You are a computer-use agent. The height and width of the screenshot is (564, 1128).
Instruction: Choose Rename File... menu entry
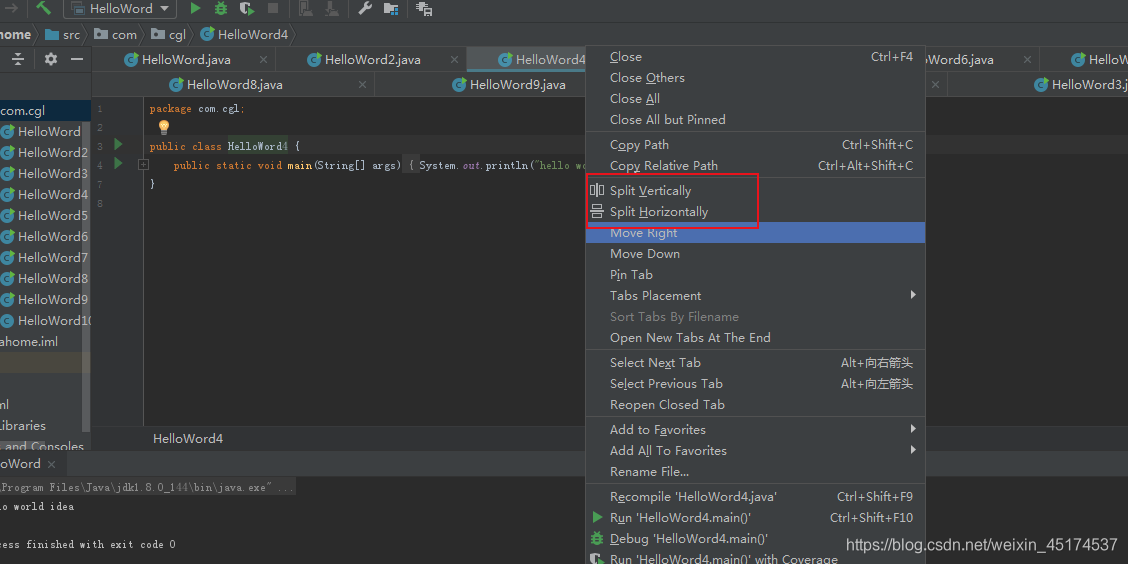click(x=755, y=471)
